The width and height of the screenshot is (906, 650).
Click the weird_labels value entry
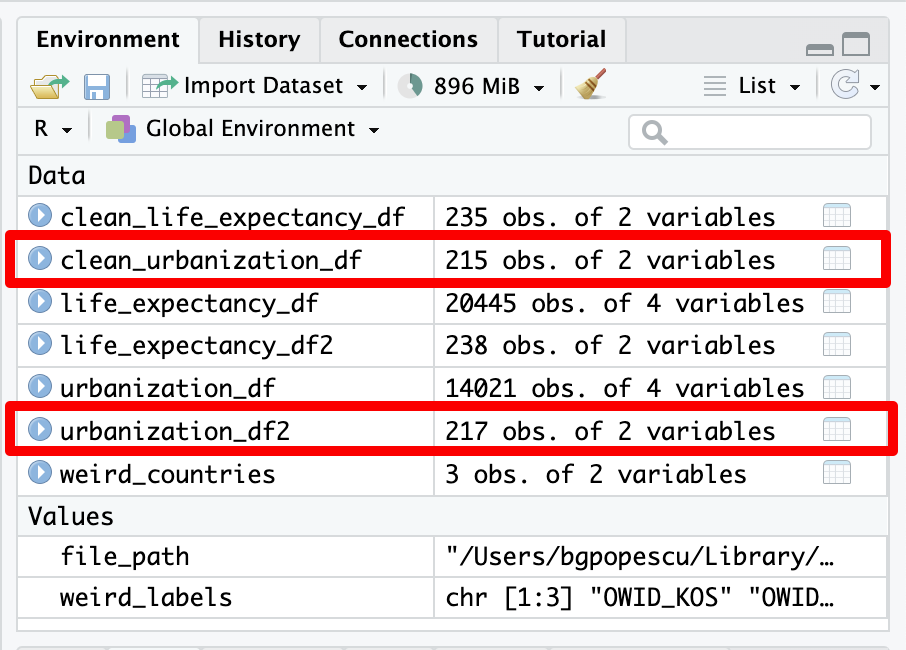(x=146, y=598)
